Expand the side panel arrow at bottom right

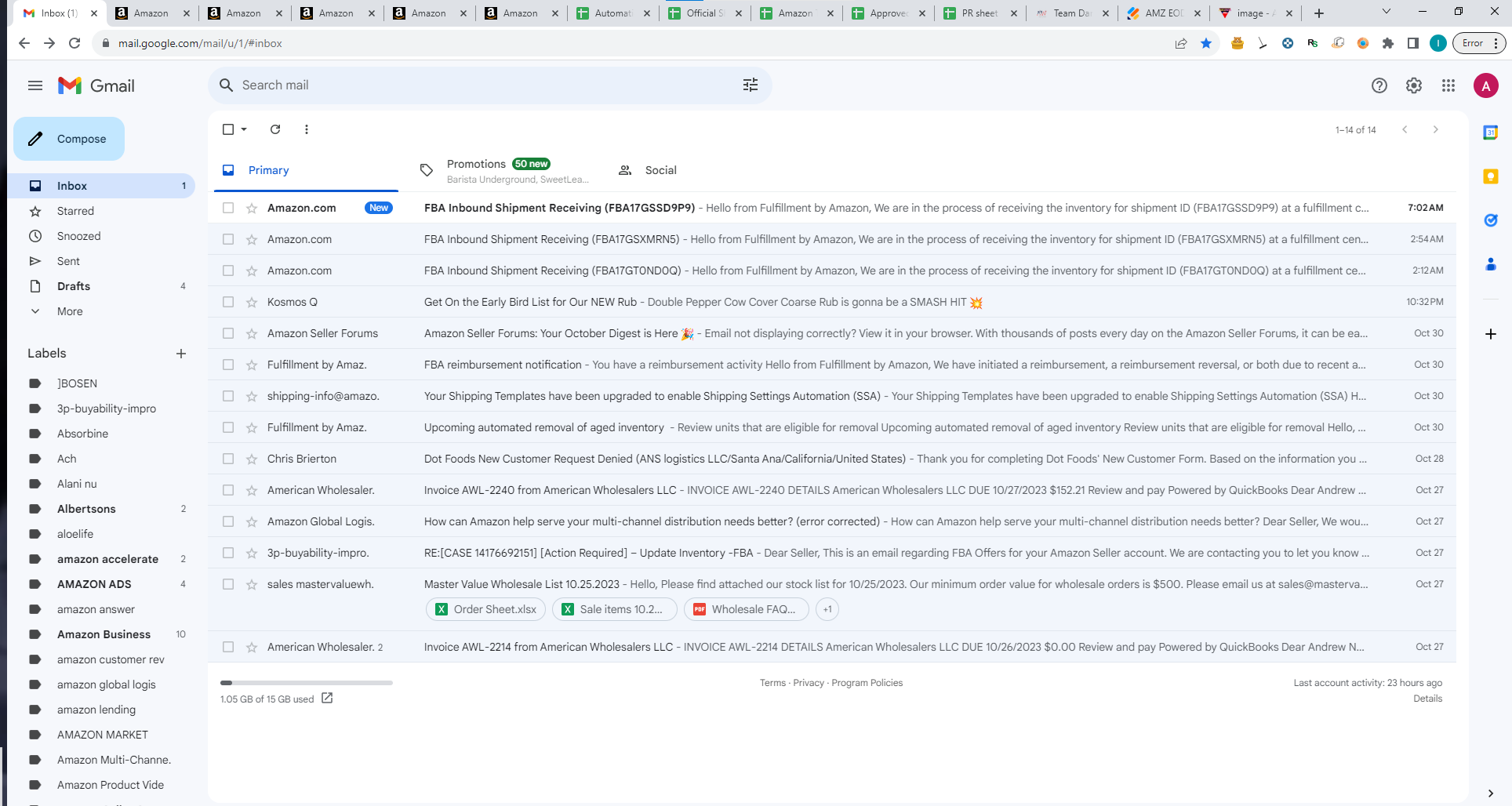pos(1491,793)
